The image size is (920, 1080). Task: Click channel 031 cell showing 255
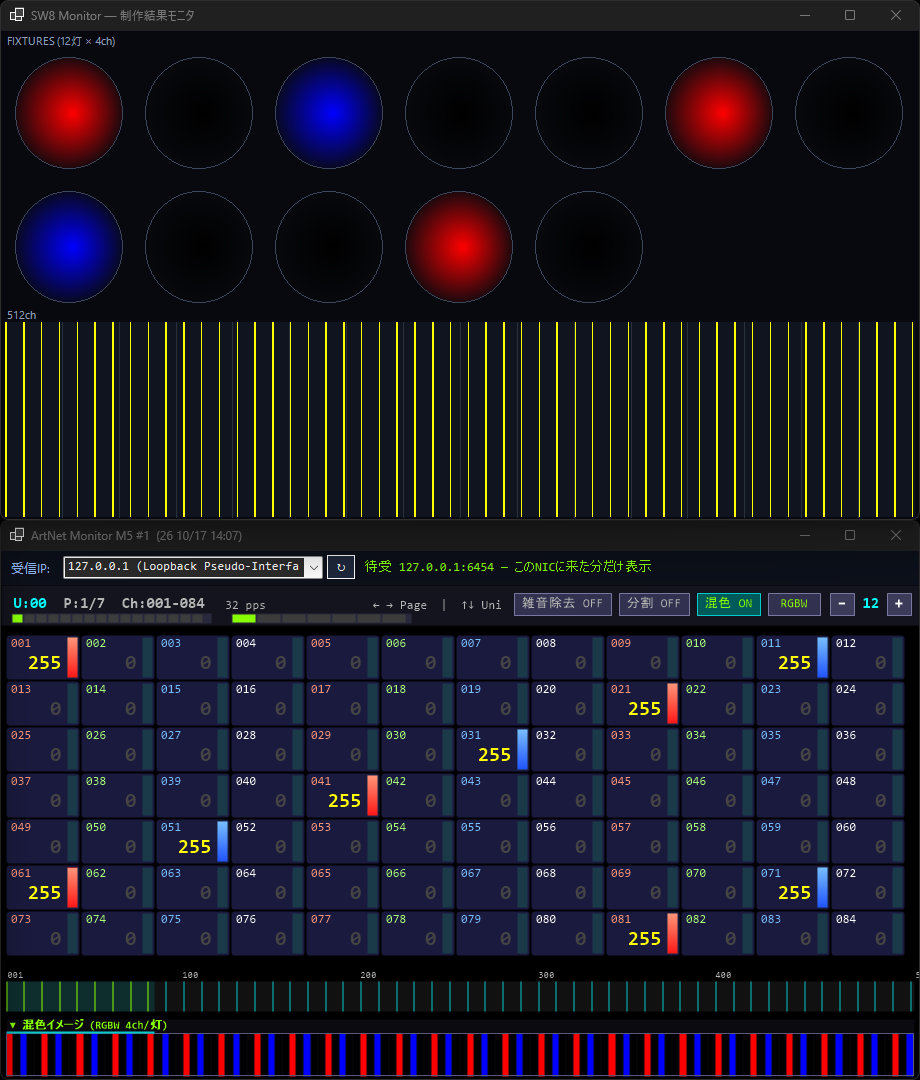pos(492,749)
